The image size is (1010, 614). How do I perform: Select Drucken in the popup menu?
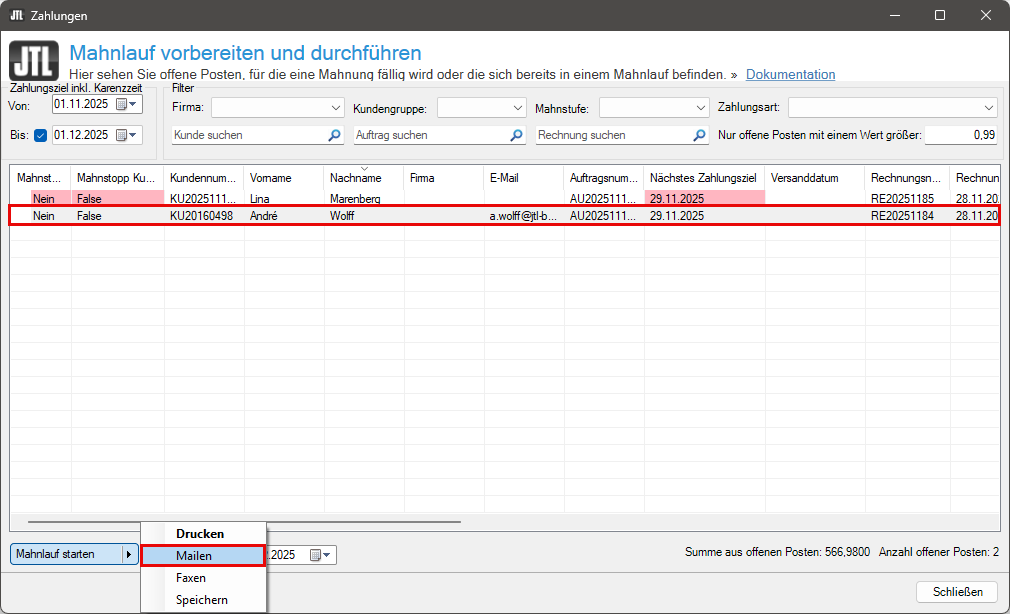(203, 534)
